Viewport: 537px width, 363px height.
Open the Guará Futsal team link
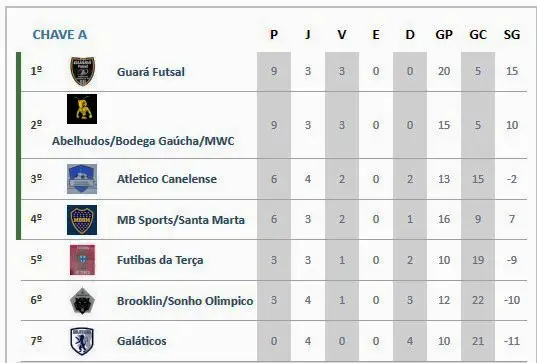(151, 72)
